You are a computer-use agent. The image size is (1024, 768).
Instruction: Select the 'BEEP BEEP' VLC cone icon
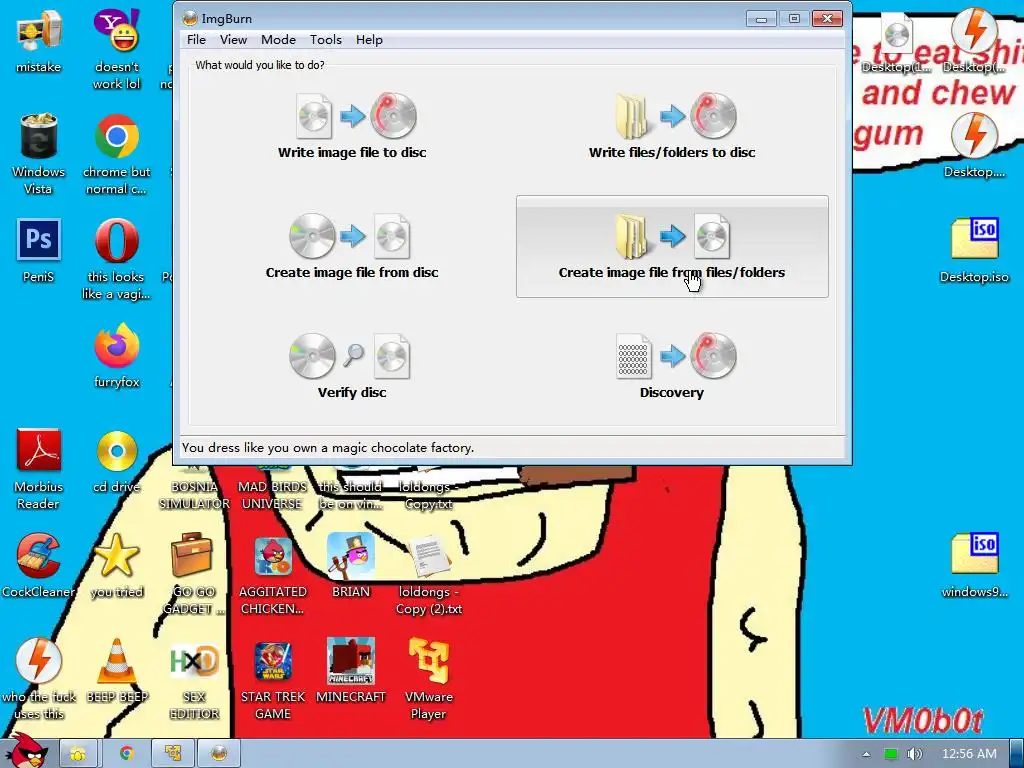tap(116, 671)
